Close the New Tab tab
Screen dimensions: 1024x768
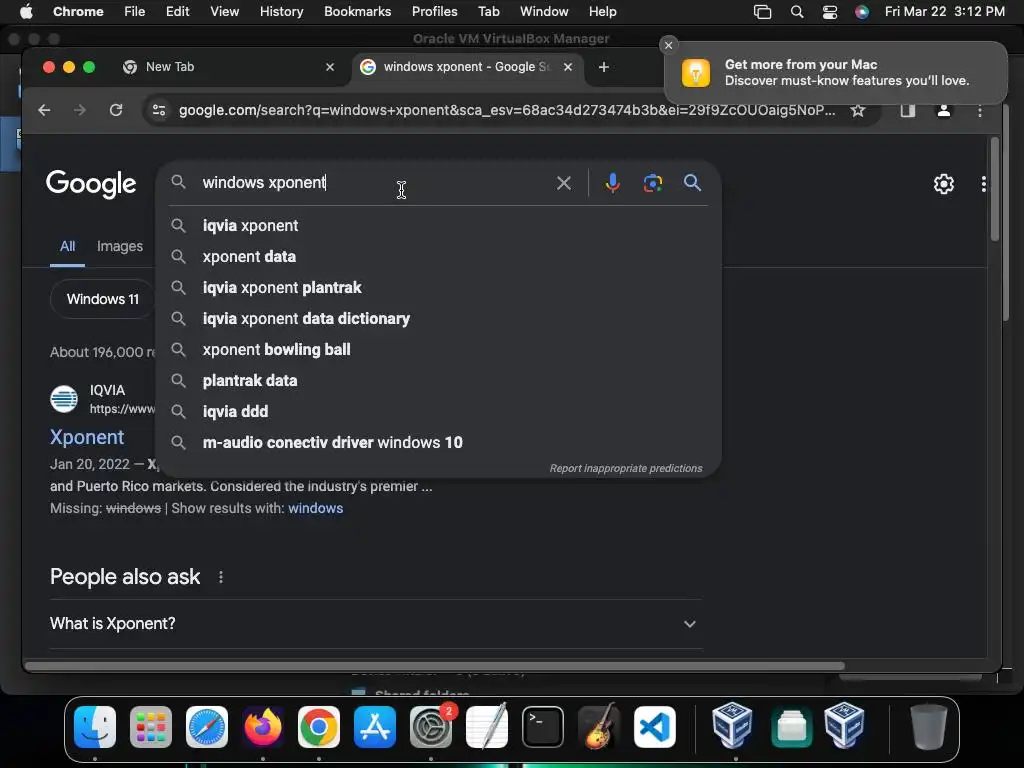[x=330, y=67]
